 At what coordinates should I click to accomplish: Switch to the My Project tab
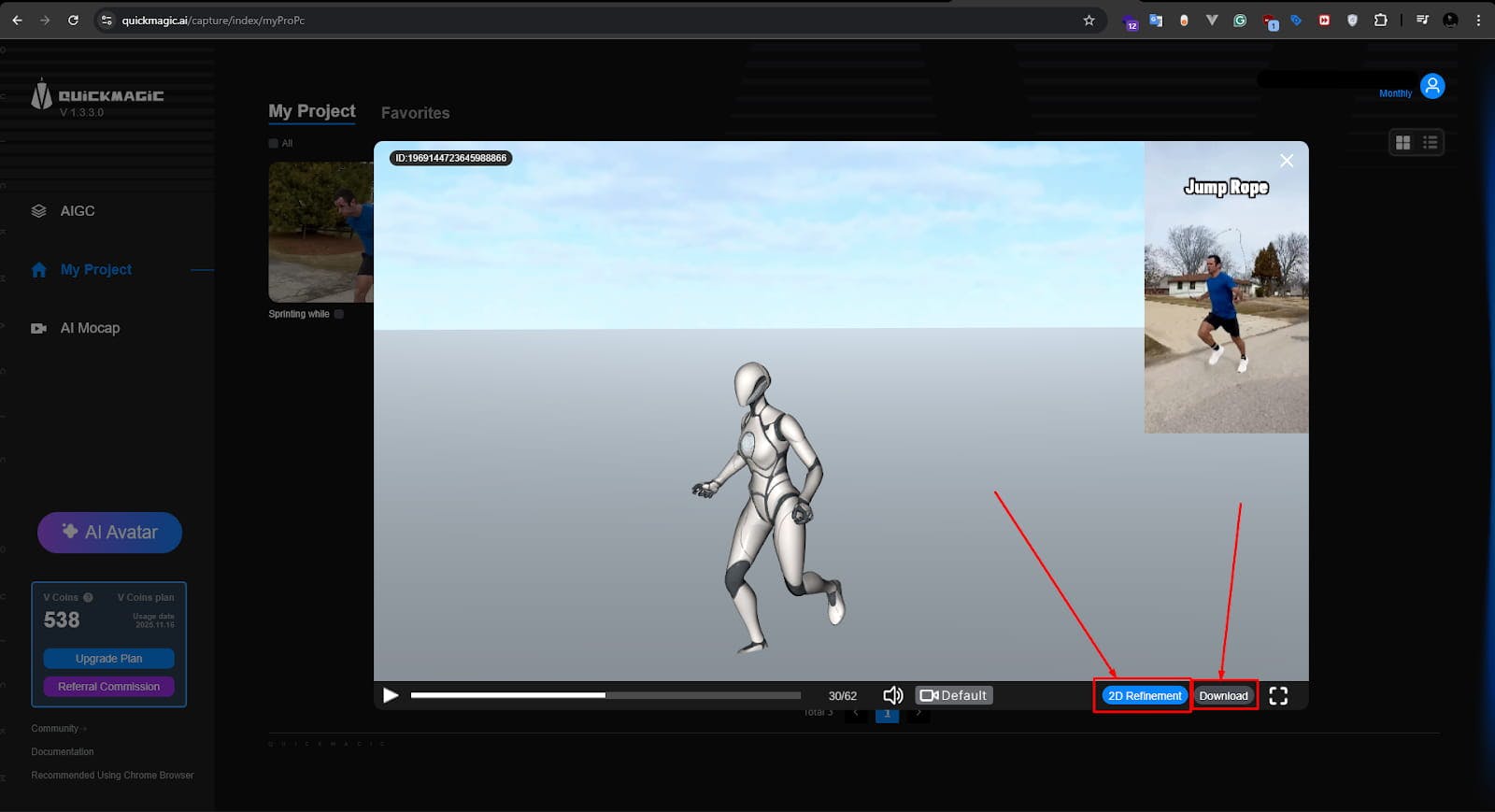click(312, 111)
